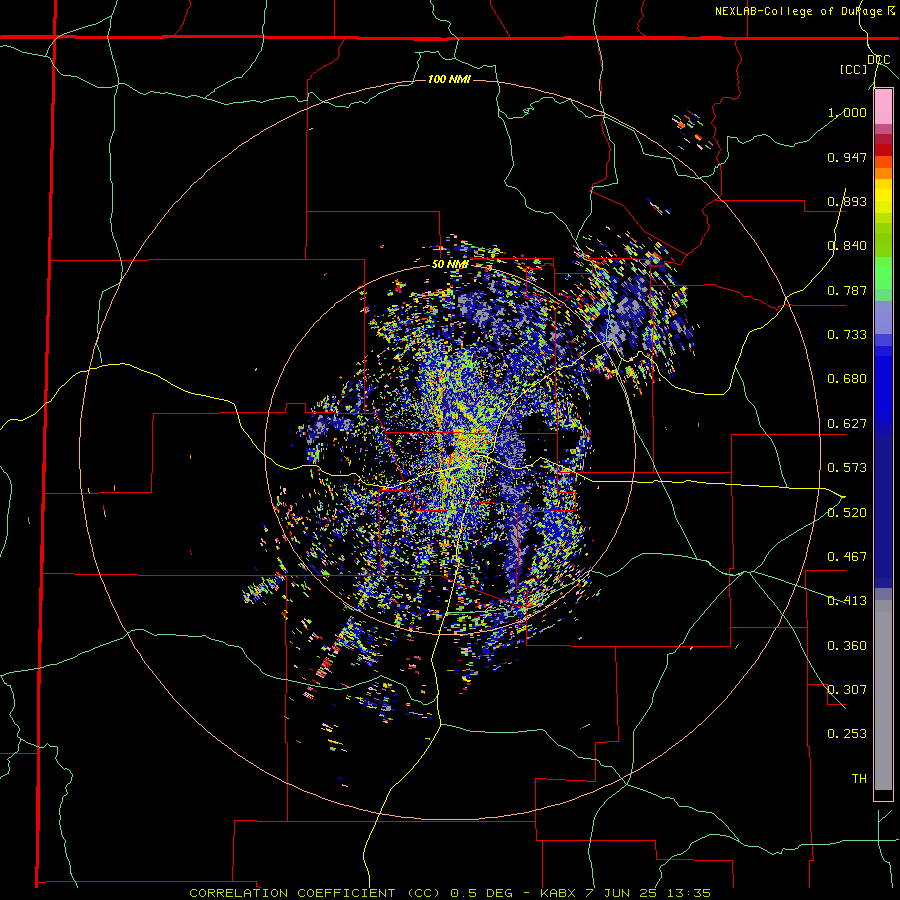Click the DCC label above the color bar
This screenshot has width=900, height=900.
pyautogui.click(x=879, y=59)
